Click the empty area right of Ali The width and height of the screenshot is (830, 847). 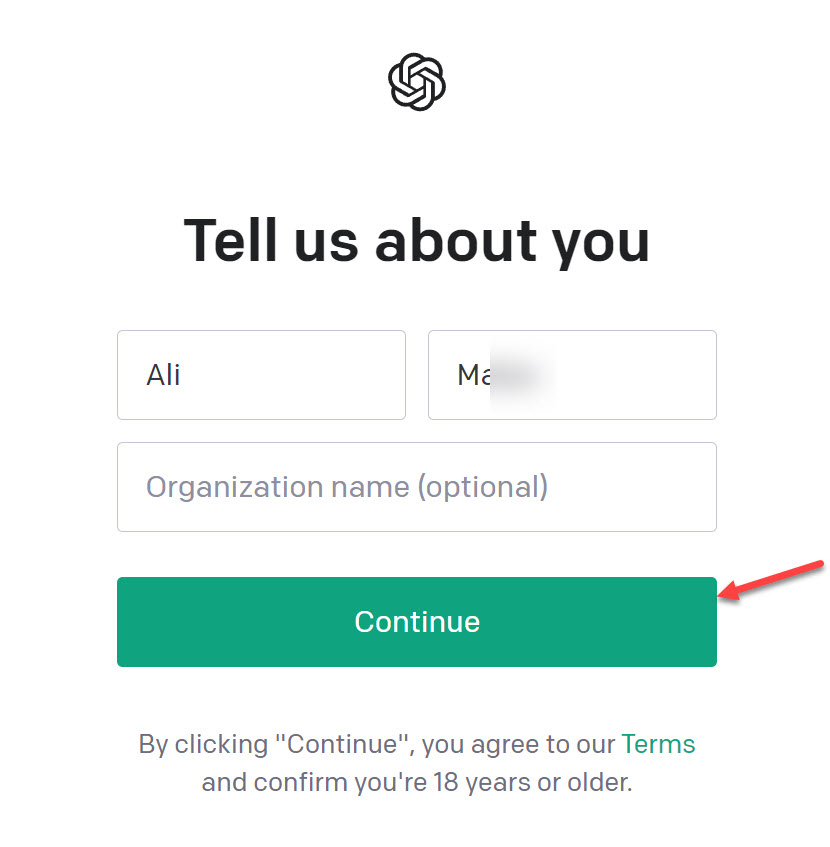pos(292,375)
